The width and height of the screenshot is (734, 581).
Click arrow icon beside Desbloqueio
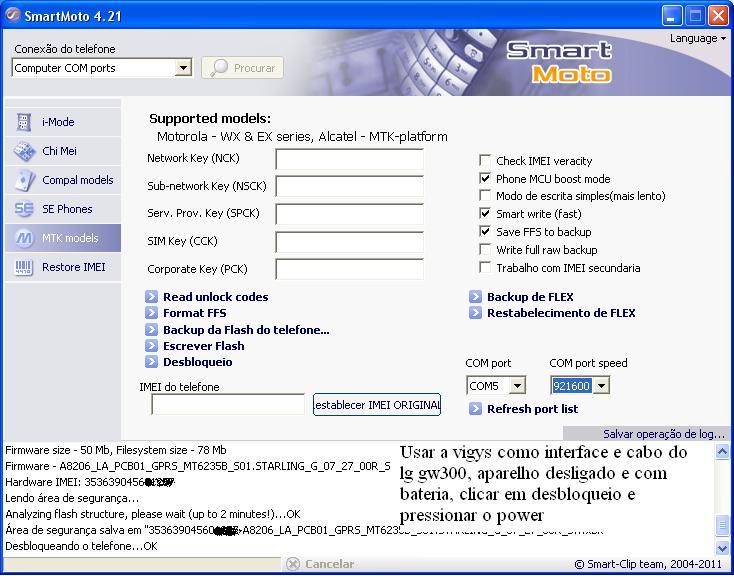(151, 362)
